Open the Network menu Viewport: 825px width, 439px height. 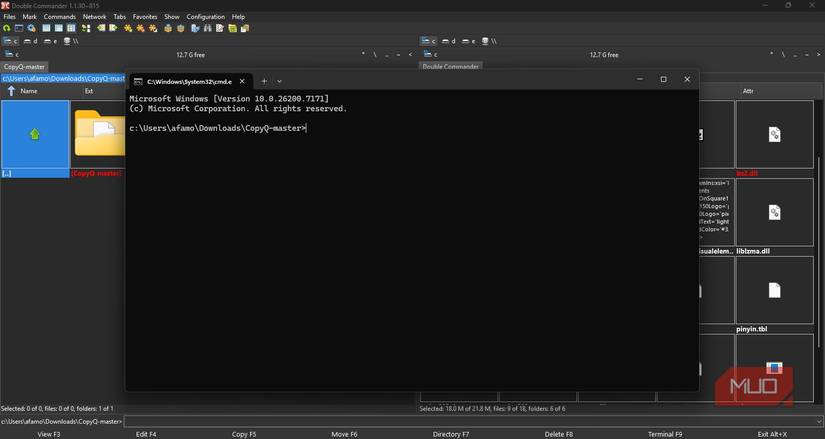coord(95,17)
